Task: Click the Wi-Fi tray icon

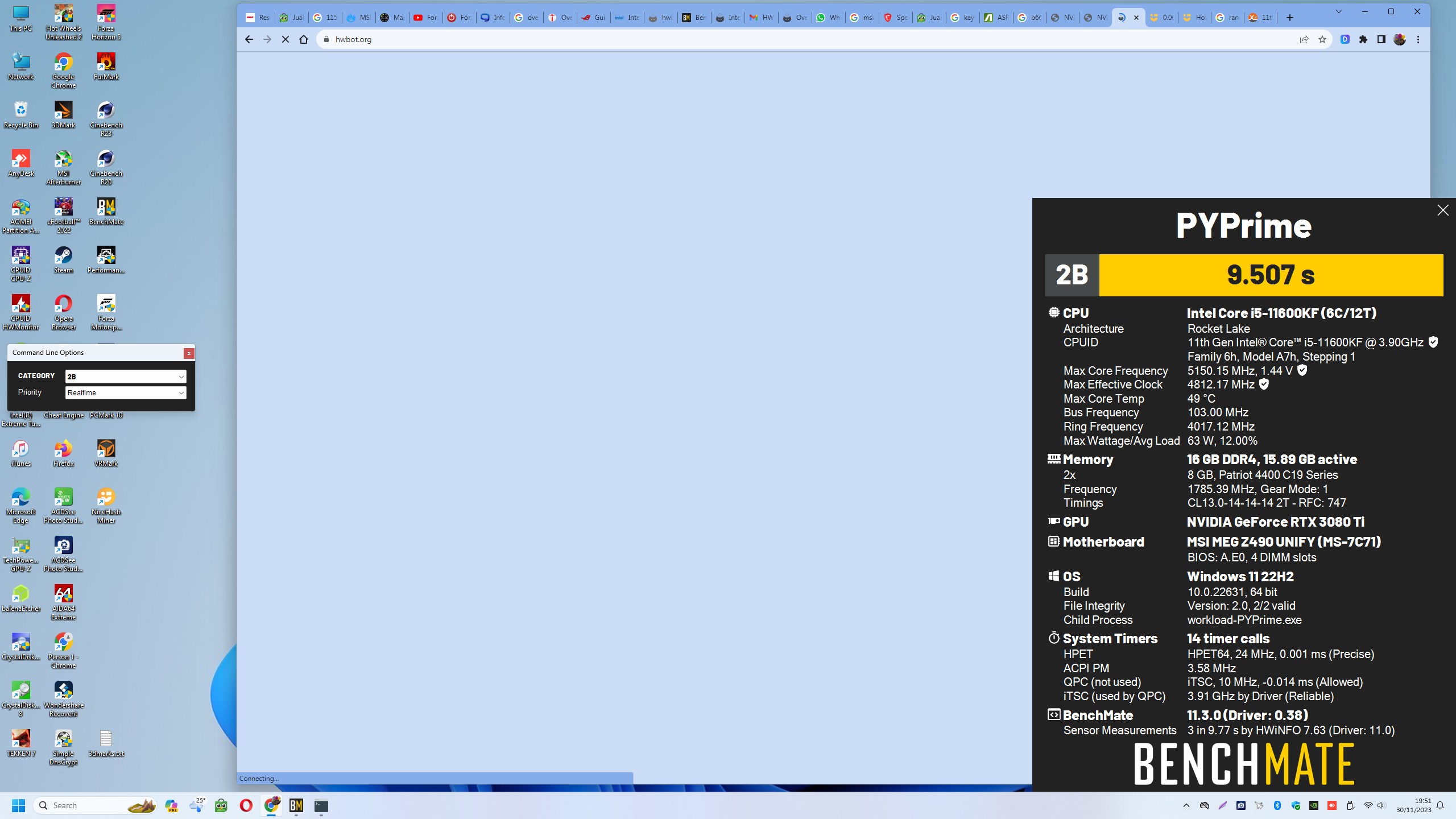Action: tap(1368, 805)
